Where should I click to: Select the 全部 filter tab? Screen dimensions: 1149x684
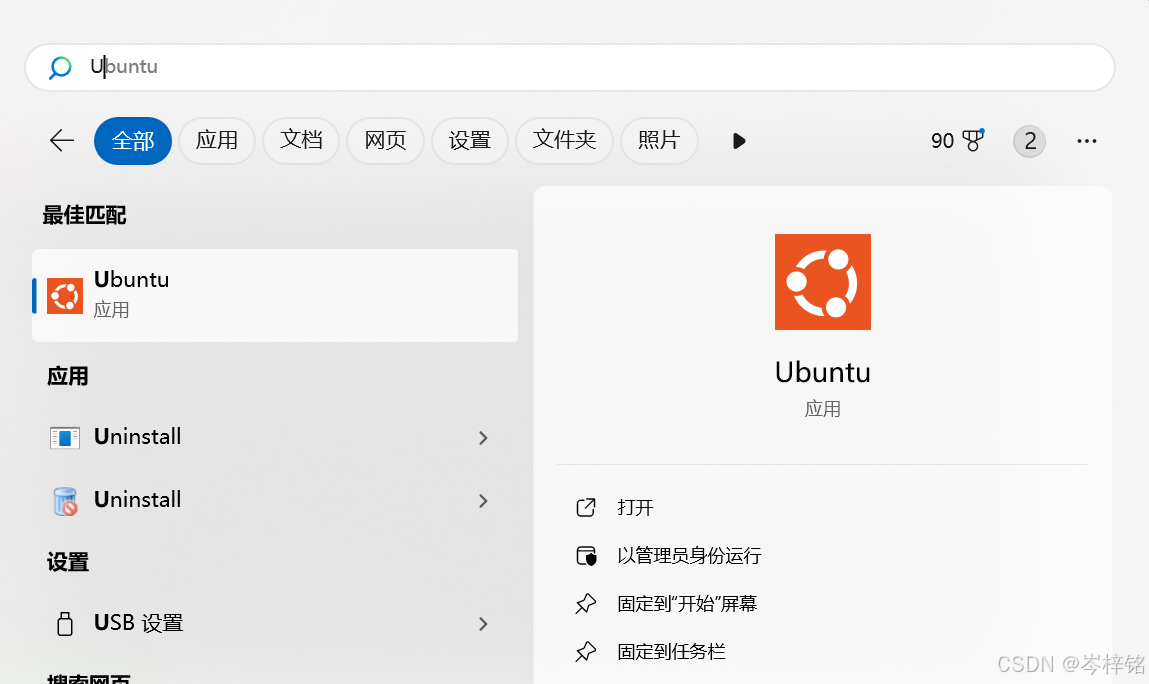[x=133, y=141]
